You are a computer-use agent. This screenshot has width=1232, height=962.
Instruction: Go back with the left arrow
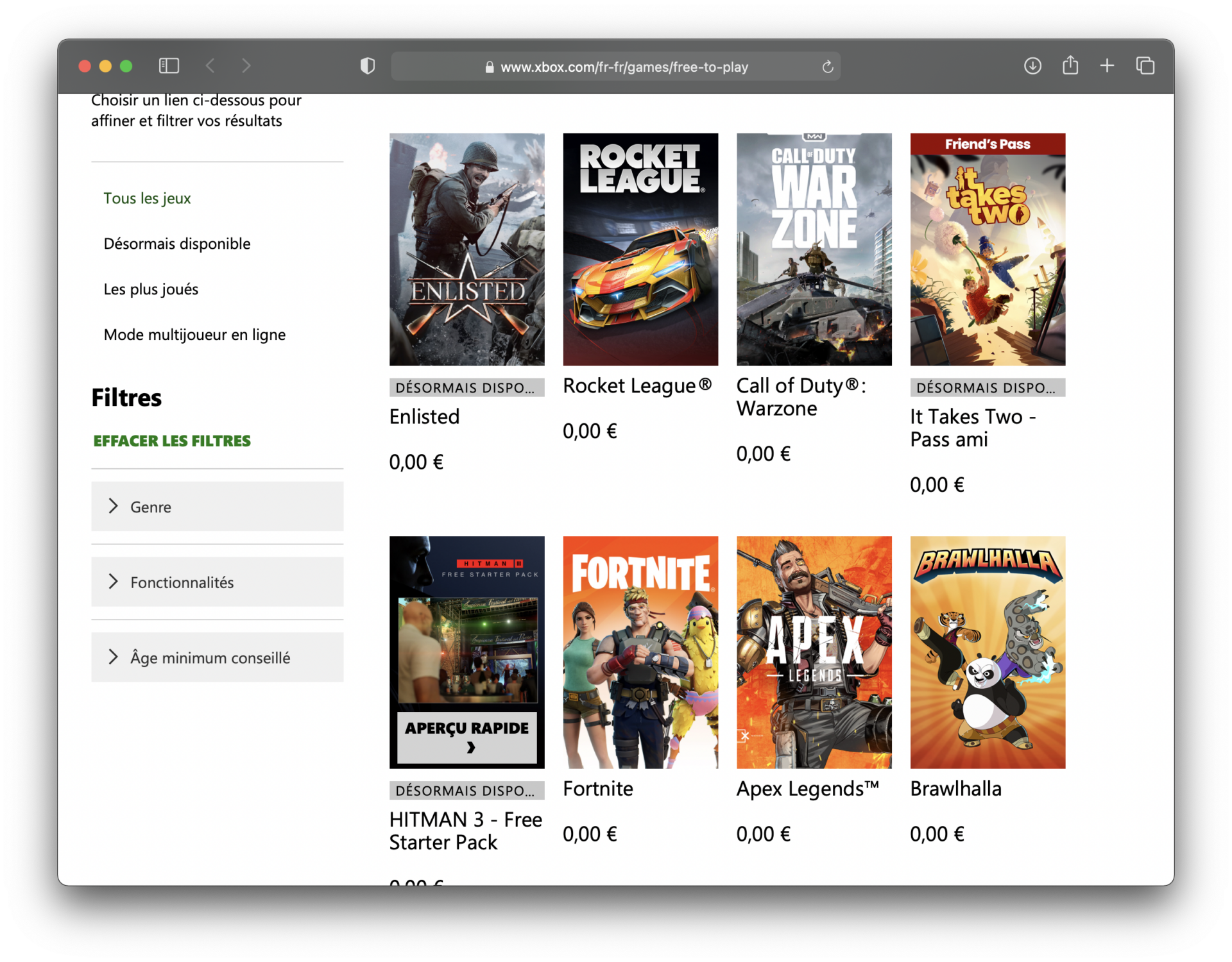click(210, 65)
